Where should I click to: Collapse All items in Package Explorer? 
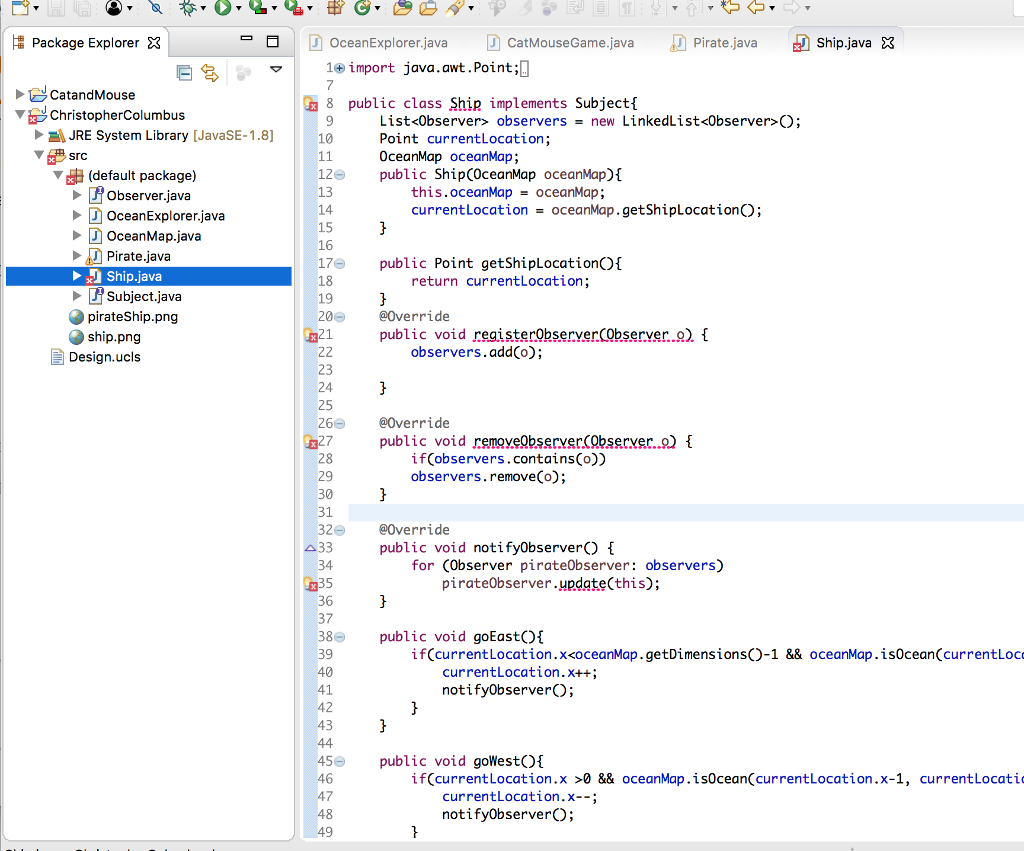[182, 71]
